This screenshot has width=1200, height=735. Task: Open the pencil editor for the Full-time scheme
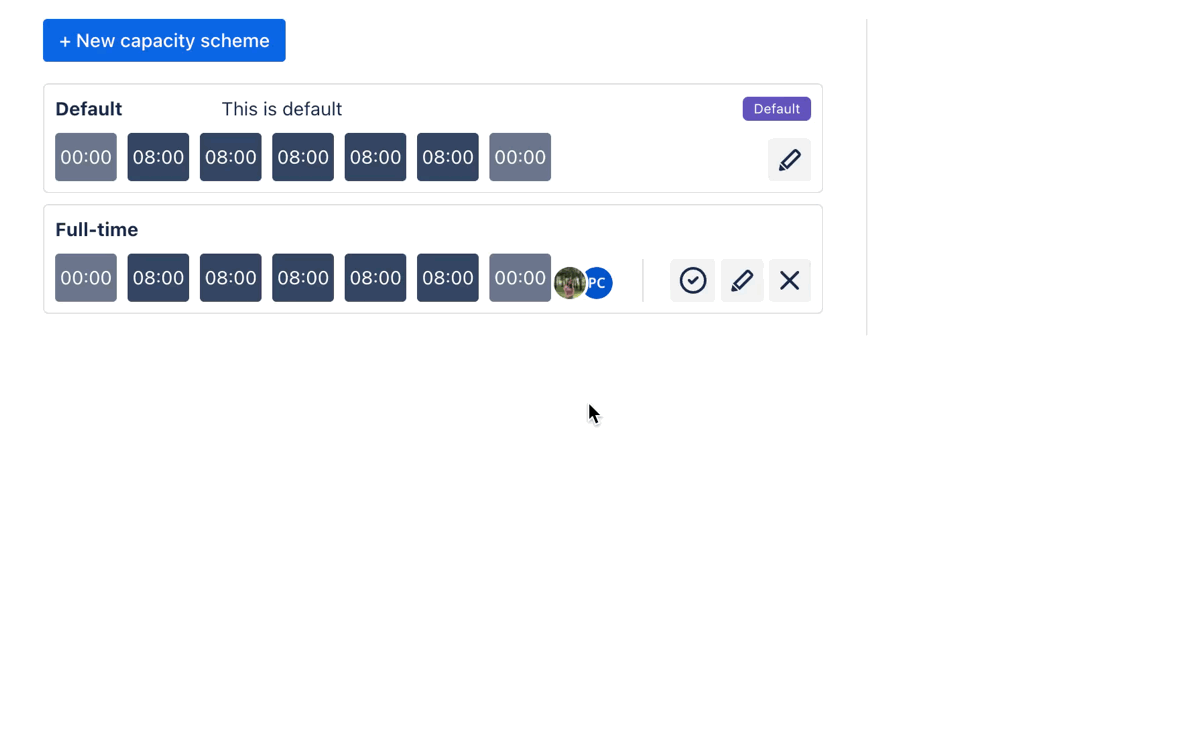point(742,280)
